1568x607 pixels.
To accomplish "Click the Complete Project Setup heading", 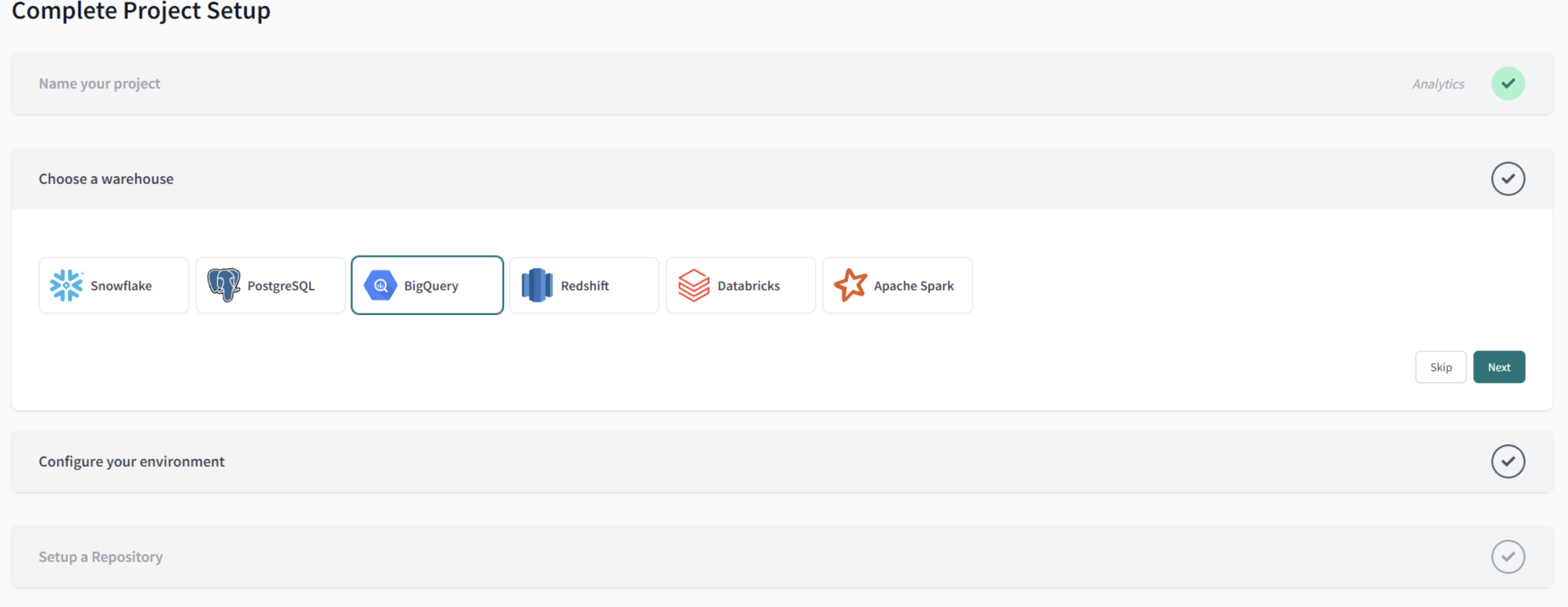I will [x=141, y=11].
